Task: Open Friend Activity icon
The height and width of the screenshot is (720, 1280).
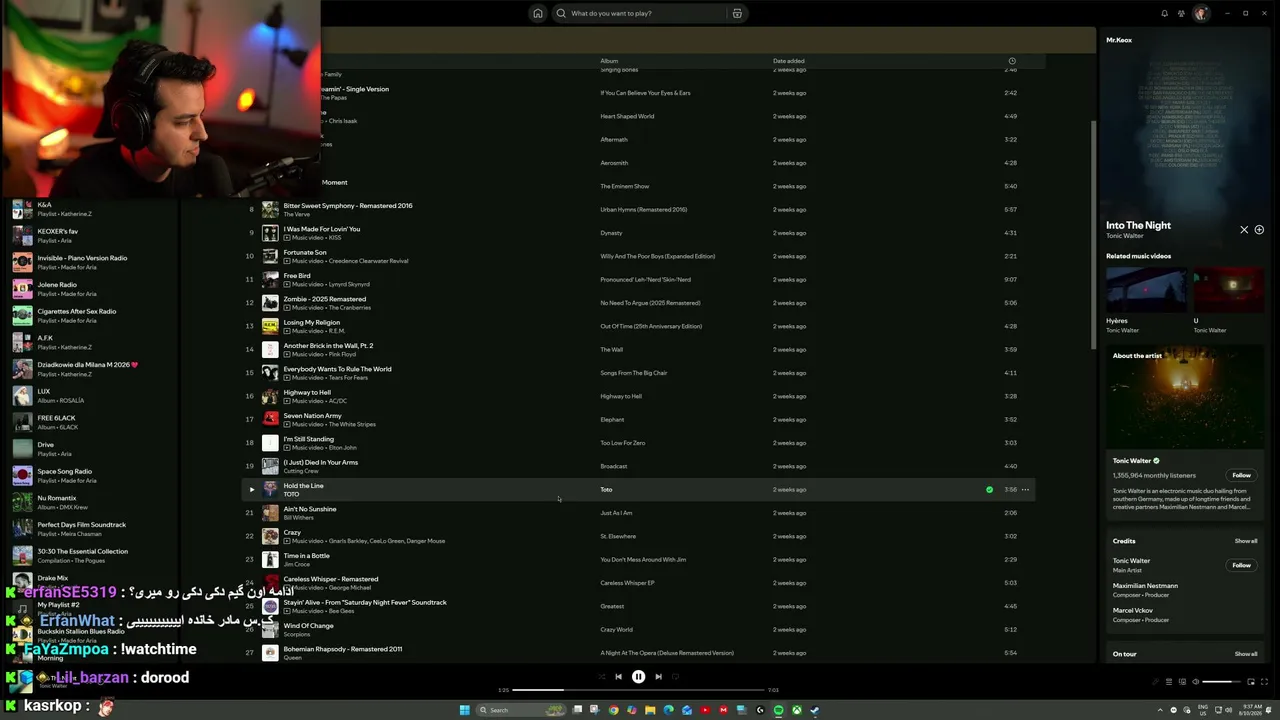Action: [x=1182, y=13]
